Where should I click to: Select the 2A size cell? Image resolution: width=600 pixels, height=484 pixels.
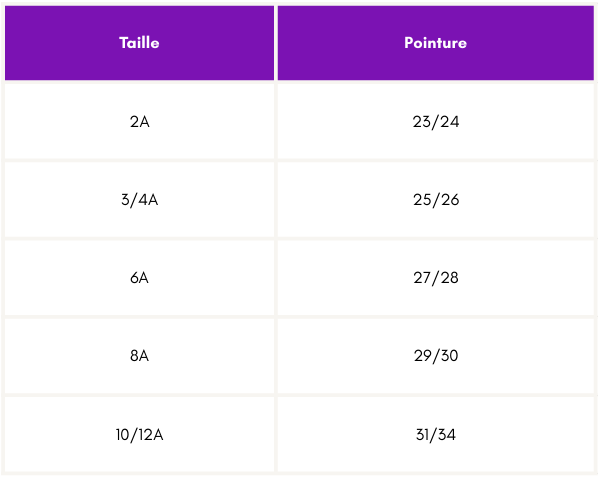139,122
